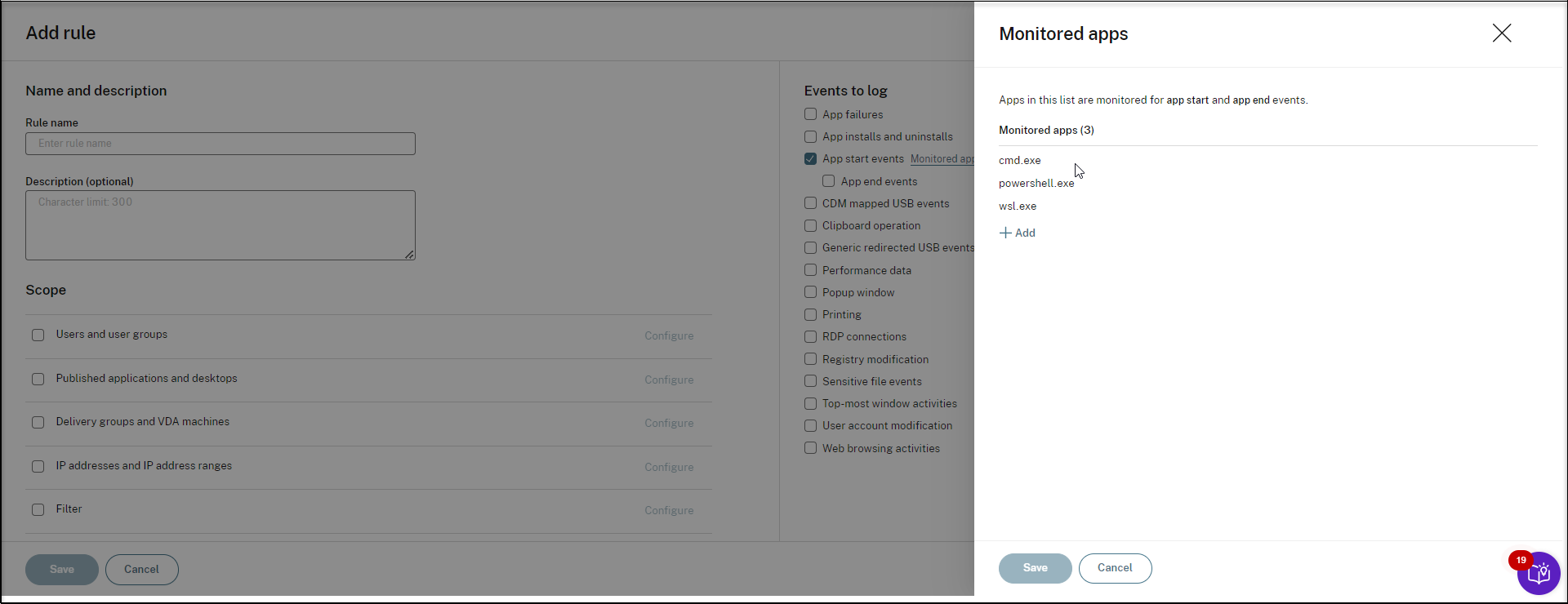Enable App failures event logging
Image resolution: width=1568 pixels, height=604 pixels.
pos(810,114)
